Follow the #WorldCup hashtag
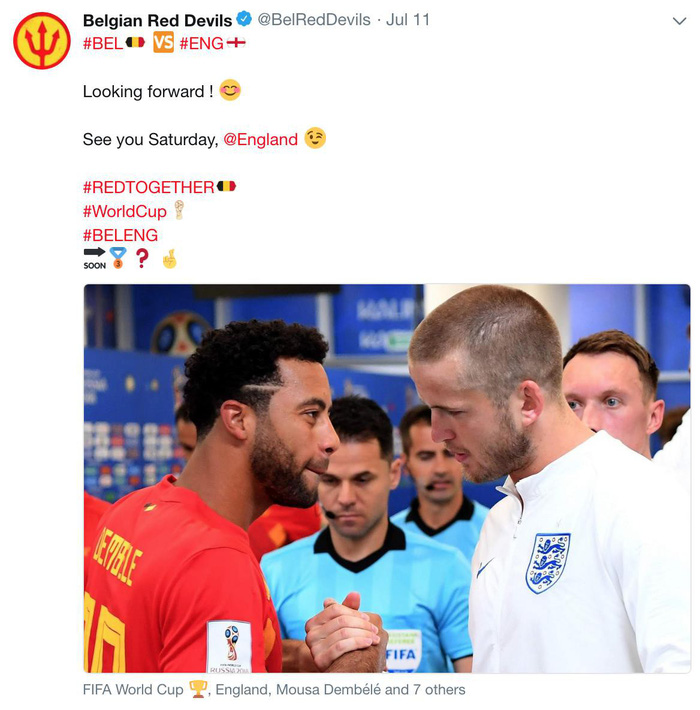 click(x=125, y=211)
